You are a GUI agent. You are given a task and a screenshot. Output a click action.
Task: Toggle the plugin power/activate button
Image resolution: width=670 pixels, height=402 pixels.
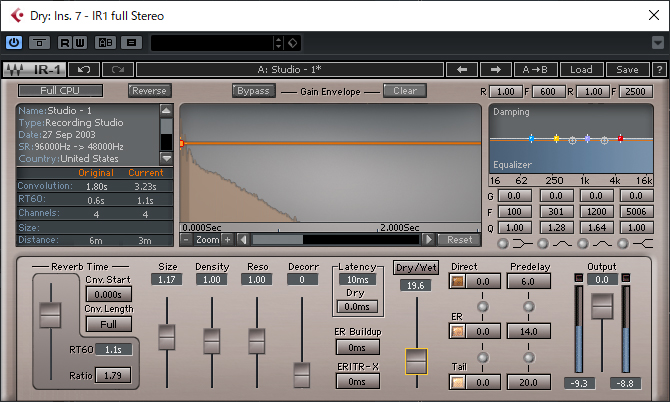tap(14, 43)
